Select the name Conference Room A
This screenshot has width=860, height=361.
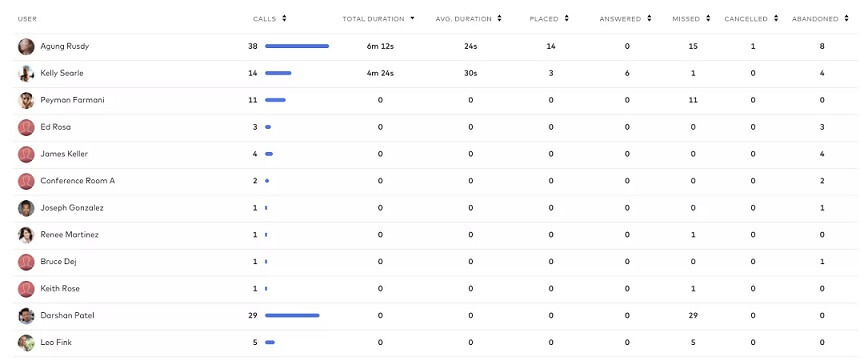tap(78, 180)
